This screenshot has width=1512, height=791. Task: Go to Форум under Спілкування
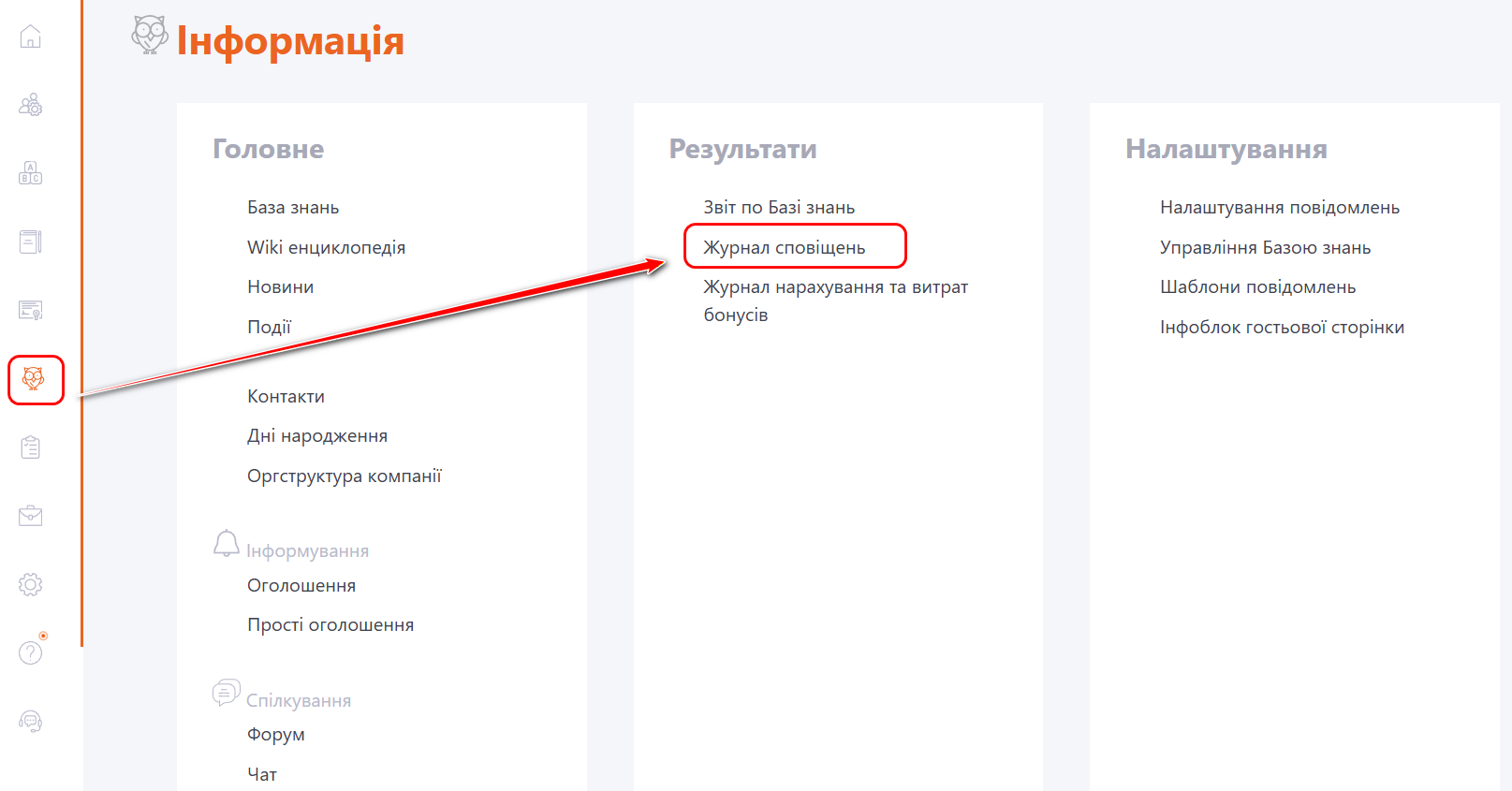(x=276, y=735)
